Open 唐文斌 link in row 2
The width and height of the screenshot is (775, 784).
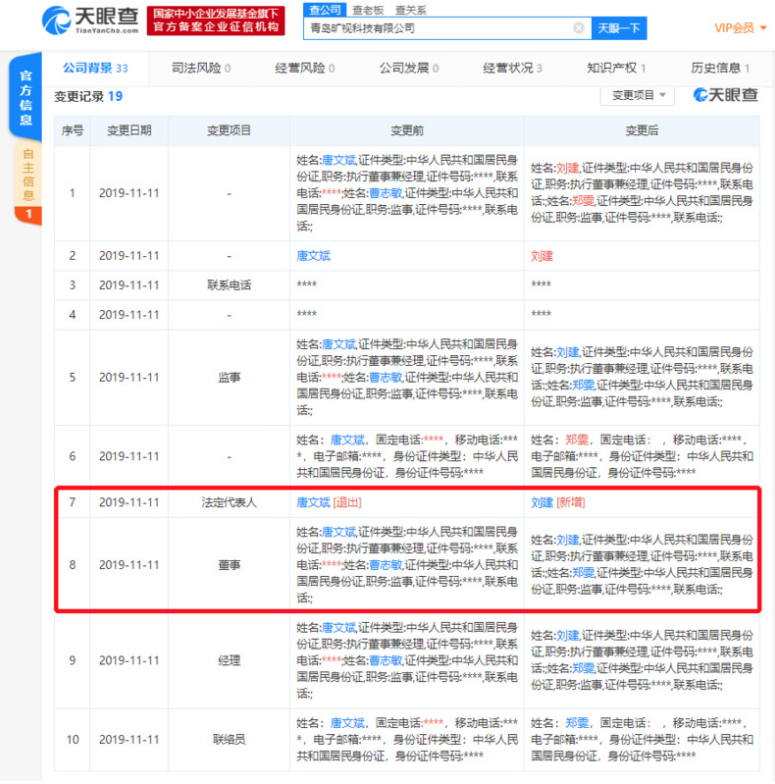click(314, 256)
